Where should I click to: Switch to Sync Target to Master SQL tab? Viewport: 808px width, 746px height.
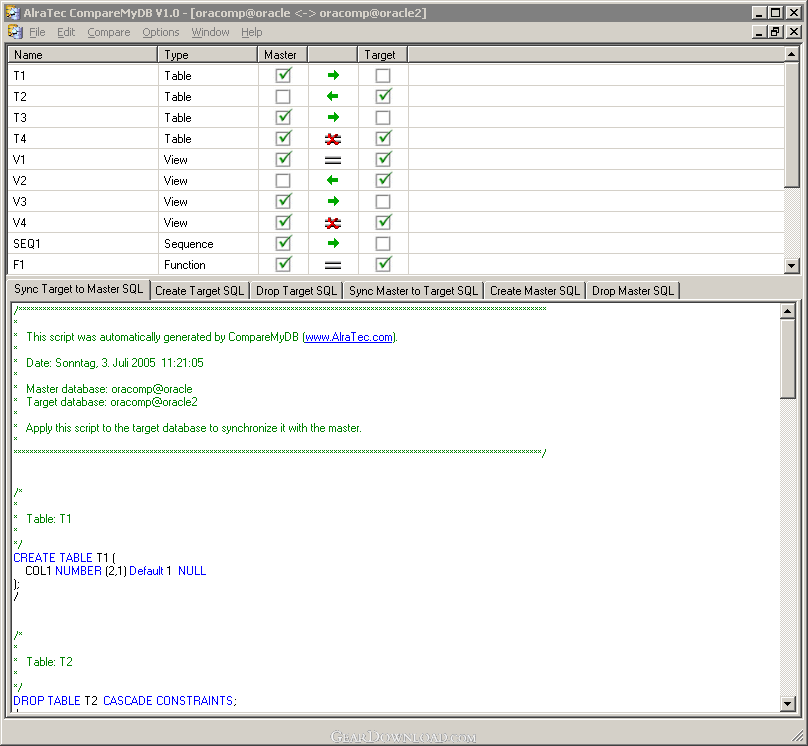pyautogui.click(x=78, y=290)
